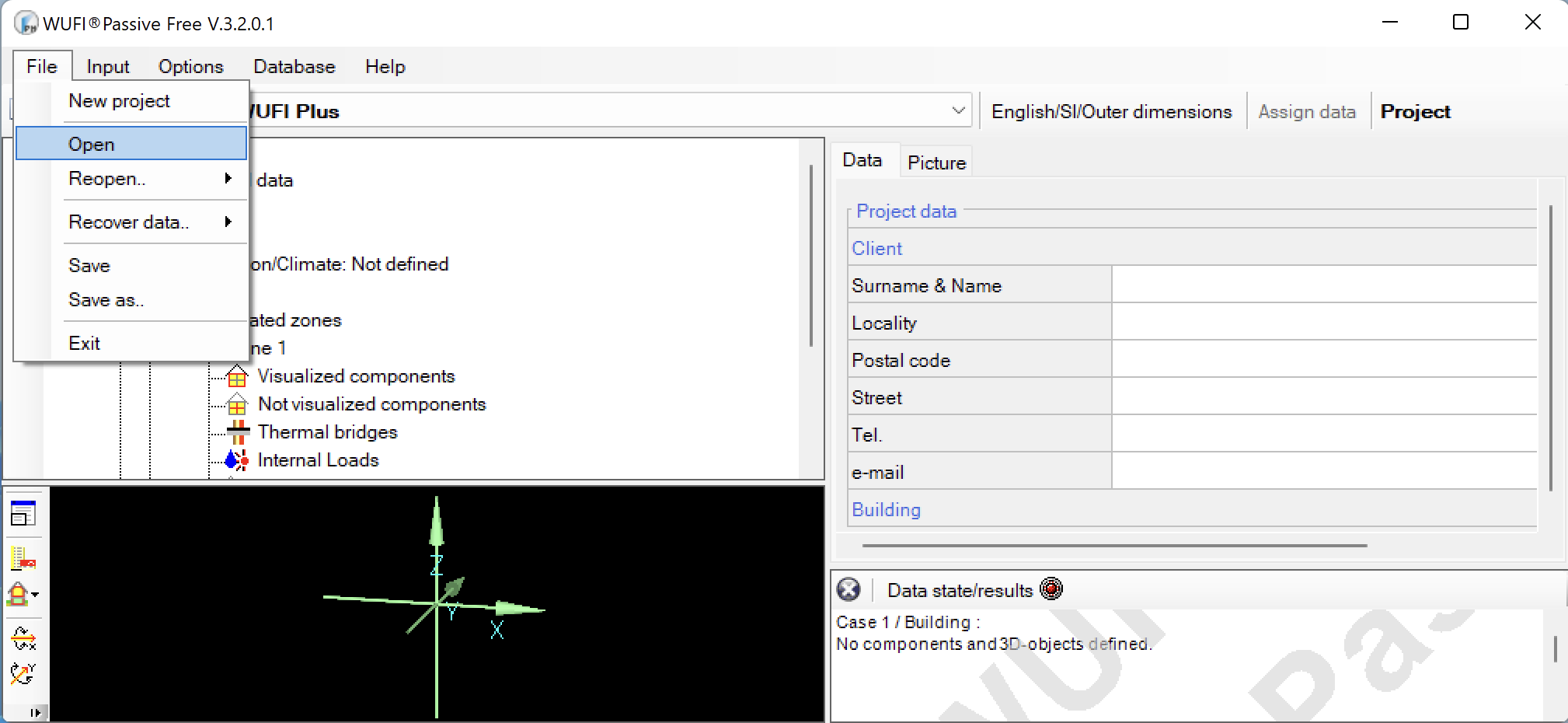Choose Open from the File menu
The height and width of the screenshot is (723, 1568).
pos(92,145)
